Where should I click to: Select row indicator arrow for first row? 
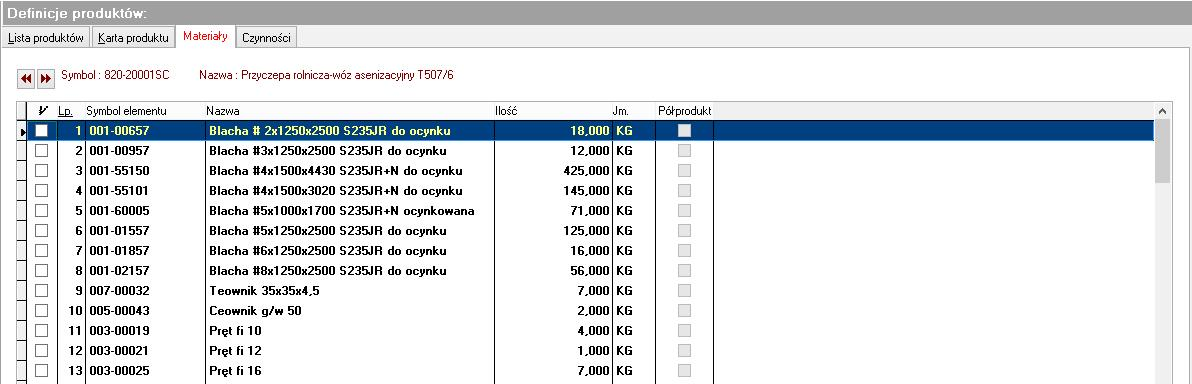[x=22, y=132]
